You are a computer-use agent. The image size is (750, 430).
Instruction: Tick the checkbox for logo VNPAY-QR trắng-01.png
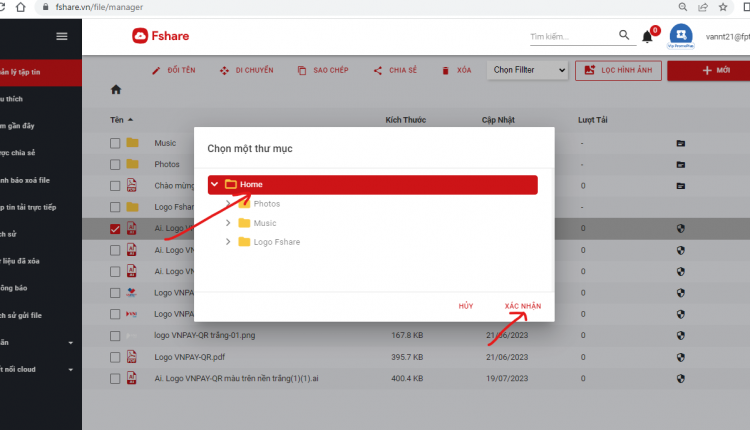(x=115, y=336)
